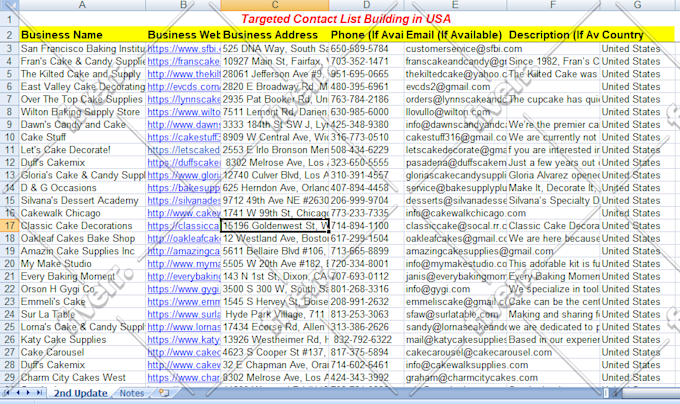Image resolution: width=680 pixels, height=404 pixels.
Task: Open Sur La Table website link
Action: (x=184, y=314)
